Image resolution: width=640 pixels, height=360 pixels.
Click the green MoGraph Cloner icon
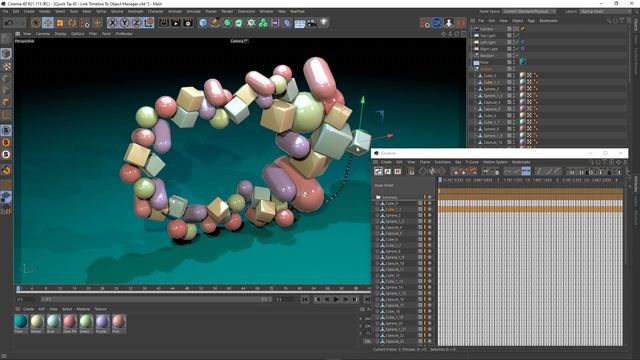(x=263, y=23)
